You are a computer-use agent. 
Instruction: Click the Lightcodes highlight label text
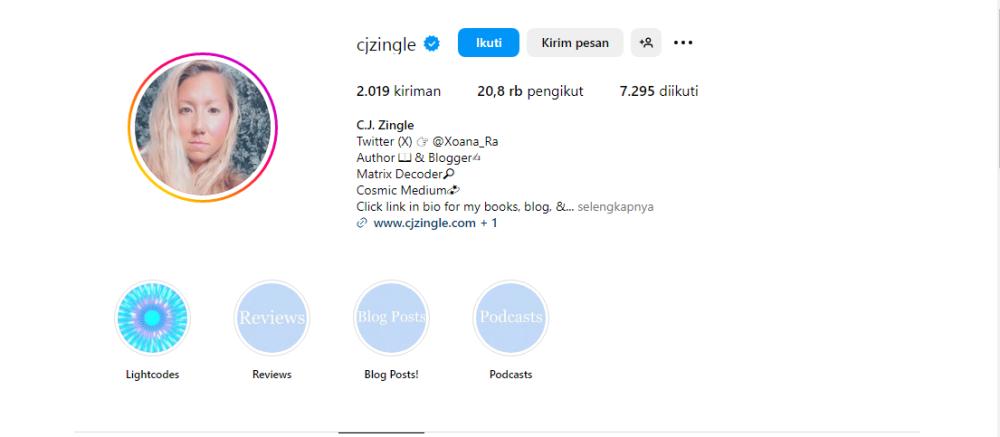[x=152, y=374]
